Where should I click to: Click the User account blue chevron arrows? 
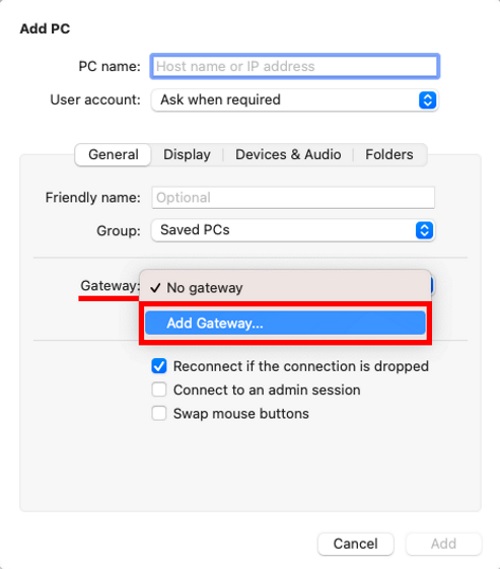(x=427, y=100)
